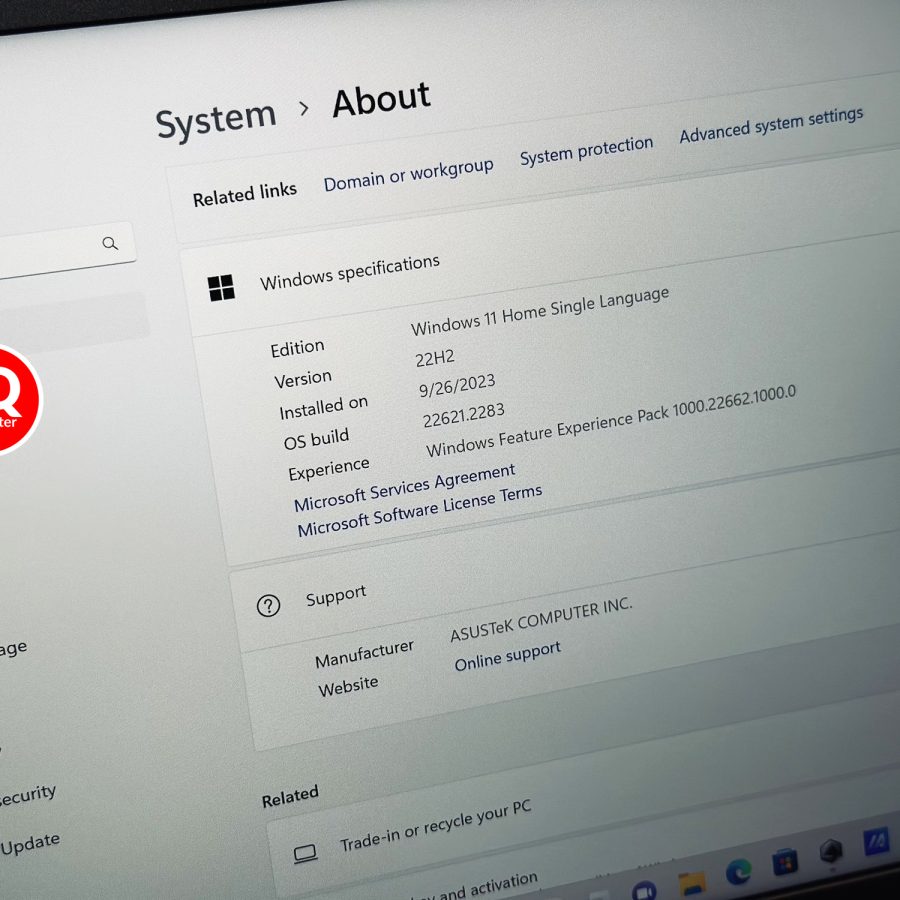
Task: Select the version value 22H2
Action: 435,359
